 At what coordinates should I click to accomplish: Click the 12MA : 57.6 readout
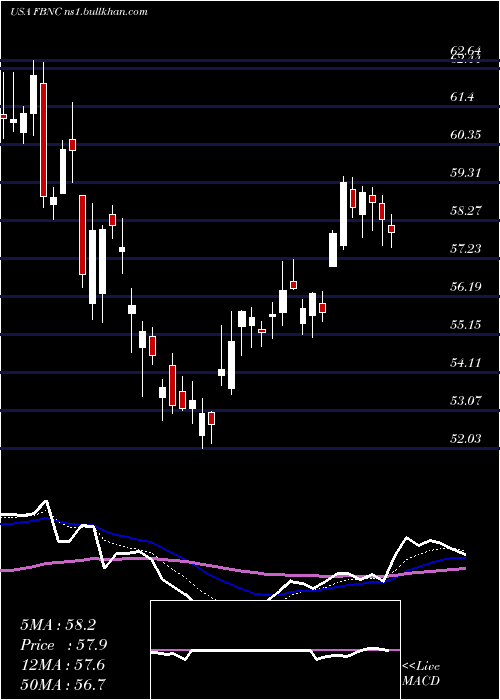(62, 665)
